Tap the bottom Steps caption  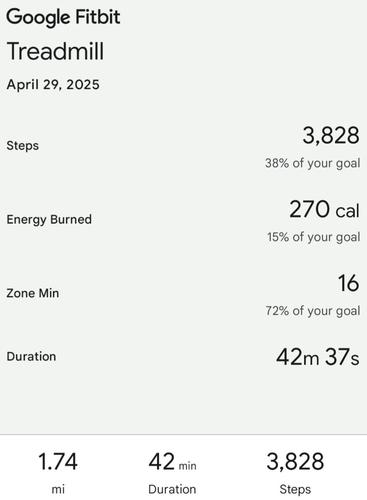pyautogui.click(x=295, y=490)
